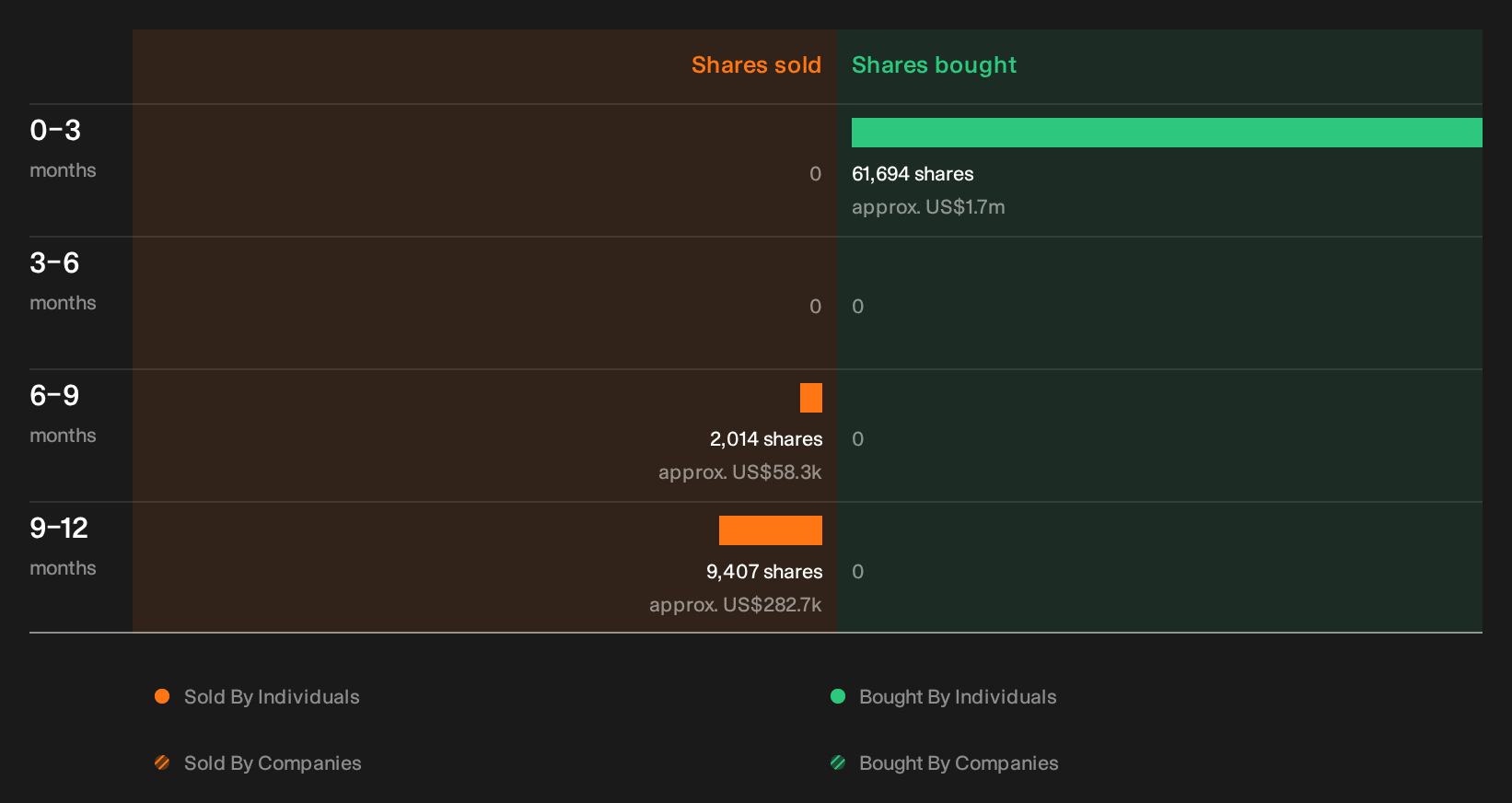The image size is (1512, 803).
Task: Click the shares bought '0' in 3-6 months row
Action: click(858, 307)
